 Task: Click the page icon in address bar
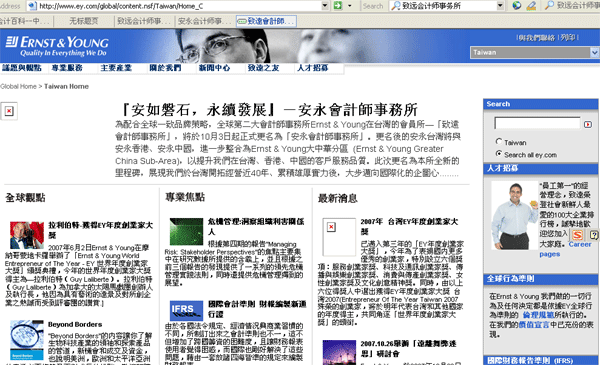[x=33, y=6]
